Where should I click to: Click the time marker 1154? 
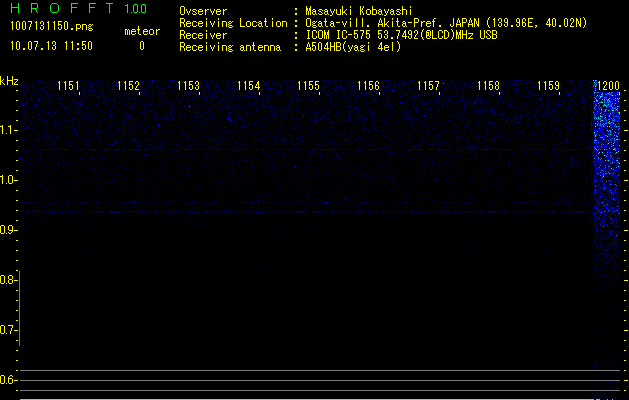248,86
